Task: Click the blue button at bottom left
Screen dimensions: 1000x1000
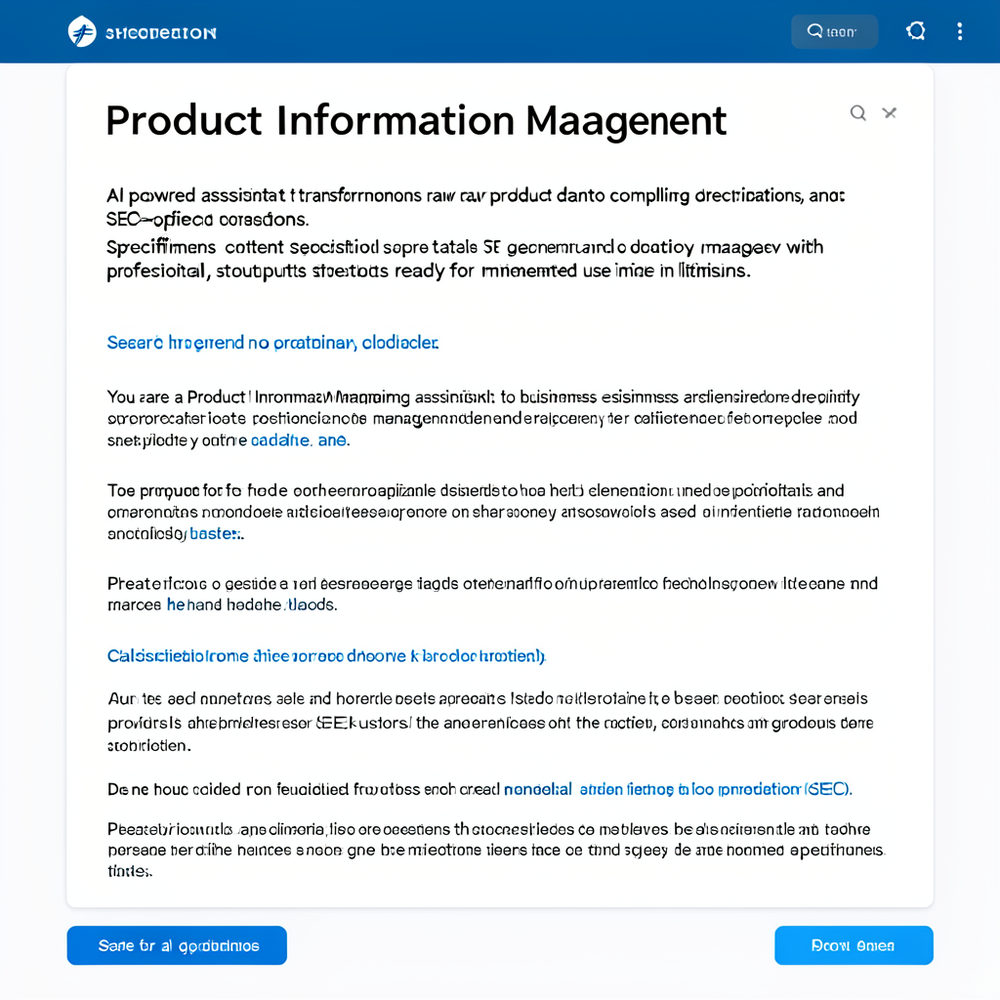Action: (x=177, y=945)
